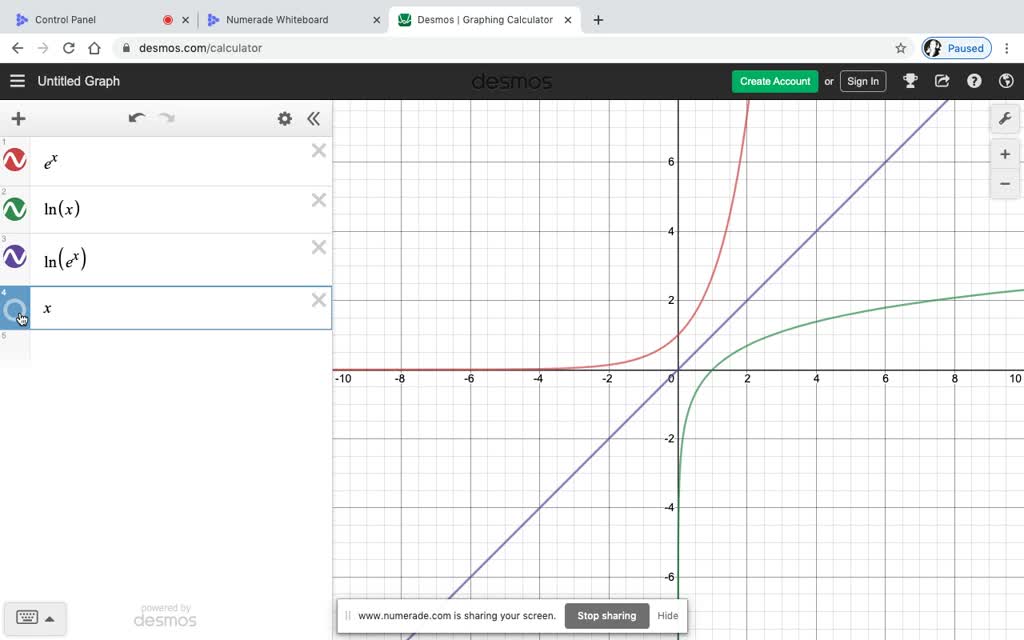Screen dimensions: 1024x640
Task: Share the graph
Action: [942, 81]
